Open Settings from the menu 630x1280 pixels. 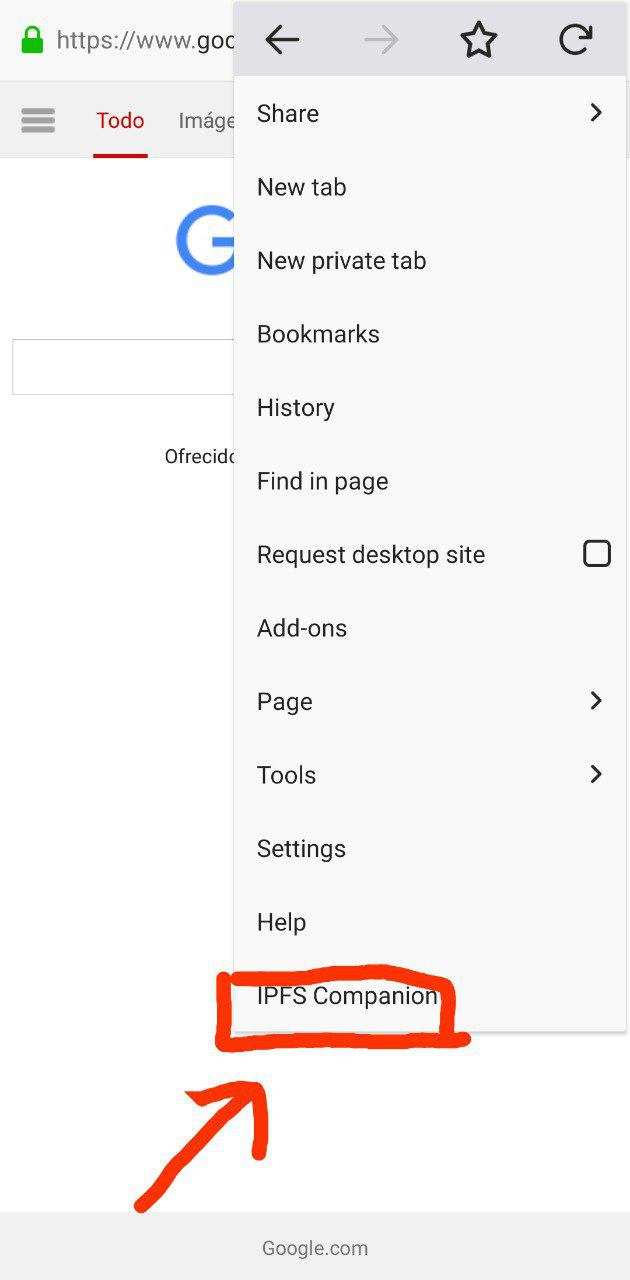430,848
